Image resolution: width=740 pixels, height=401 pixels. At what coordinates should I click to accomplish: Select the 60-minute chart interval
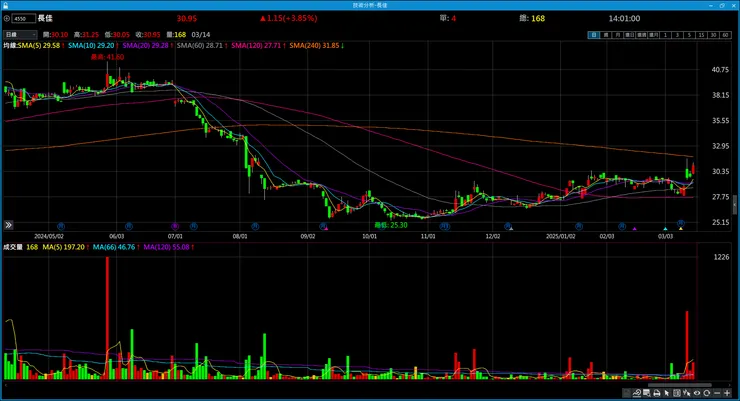point(726,35)
